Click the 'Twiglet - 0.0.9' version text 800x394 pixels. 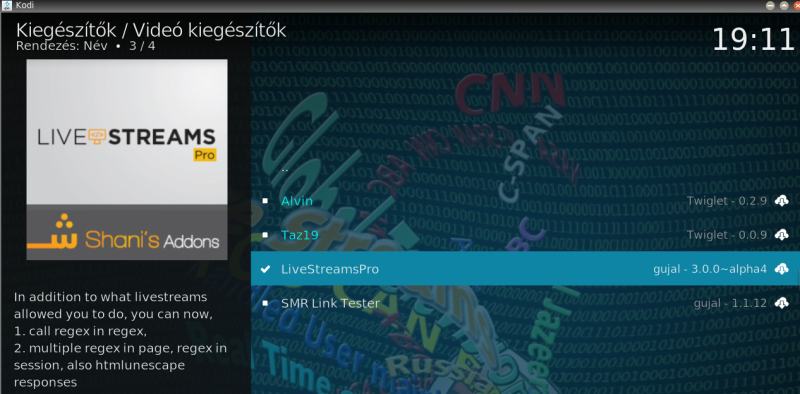pyautogui.click(x=727, y=235)
